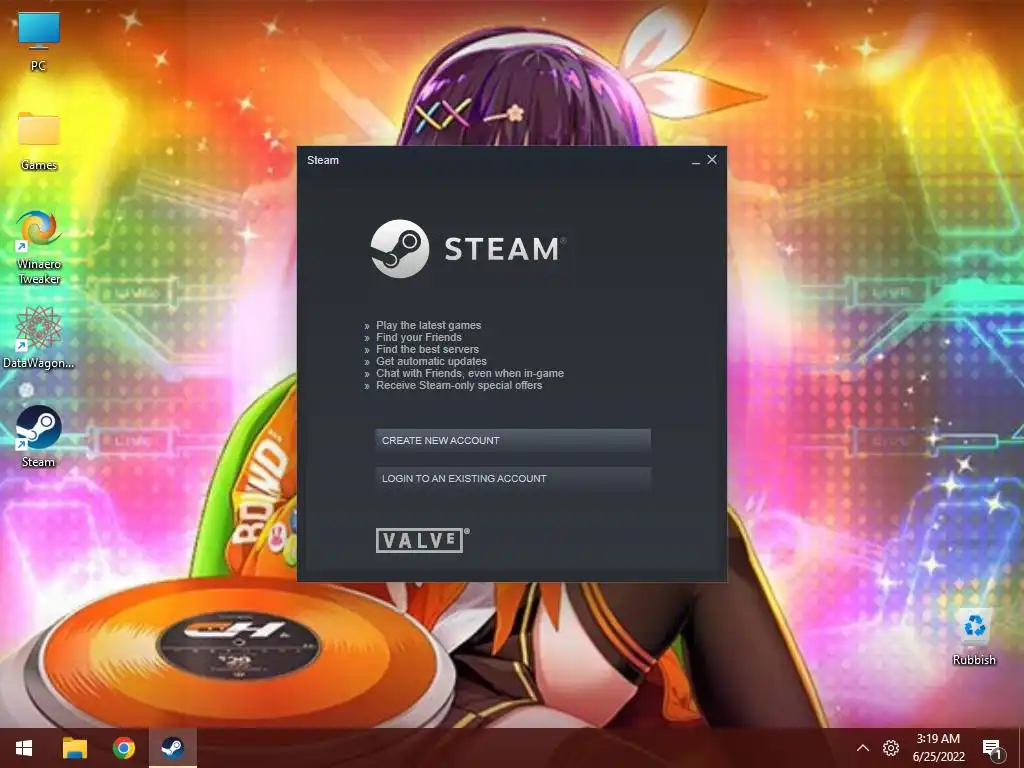Click the Steam logo in the dialog
Image resolution: width=1024 pixels, height=768 pixels.
click(x=468, y=249)
